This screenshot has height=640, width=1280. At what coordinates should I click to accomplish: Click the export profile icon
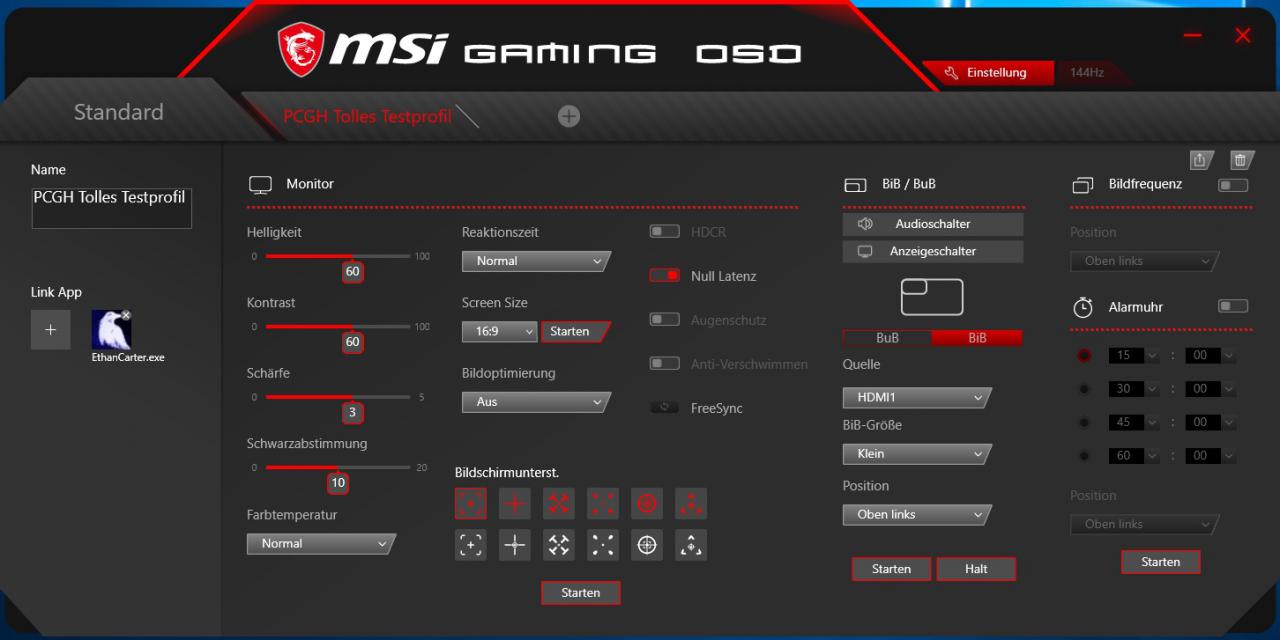(1201, 160)
